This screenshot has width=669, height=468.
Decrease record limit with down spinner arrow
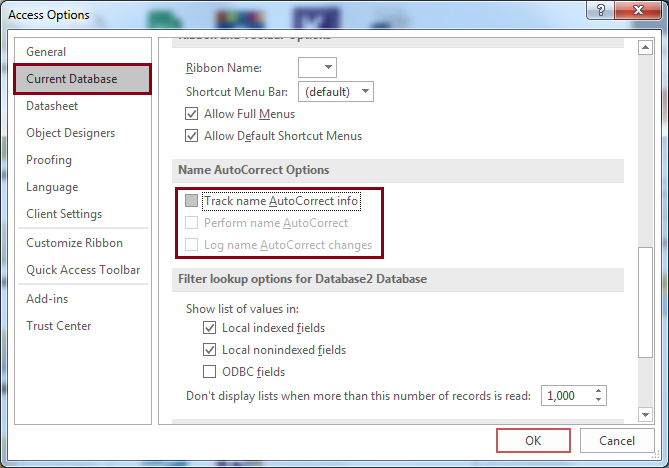599,400
